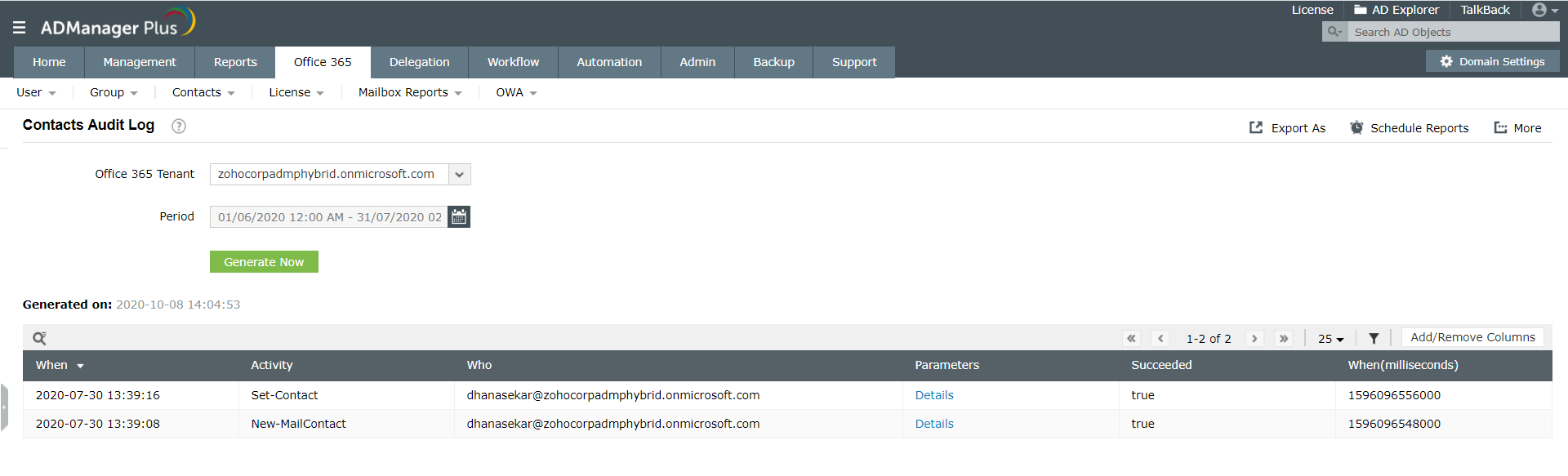The width and height of the screenshot is (1568, 476).
Task: Click timestamp 2020-07-30 13:39:08
Action: tap(98, 424)
